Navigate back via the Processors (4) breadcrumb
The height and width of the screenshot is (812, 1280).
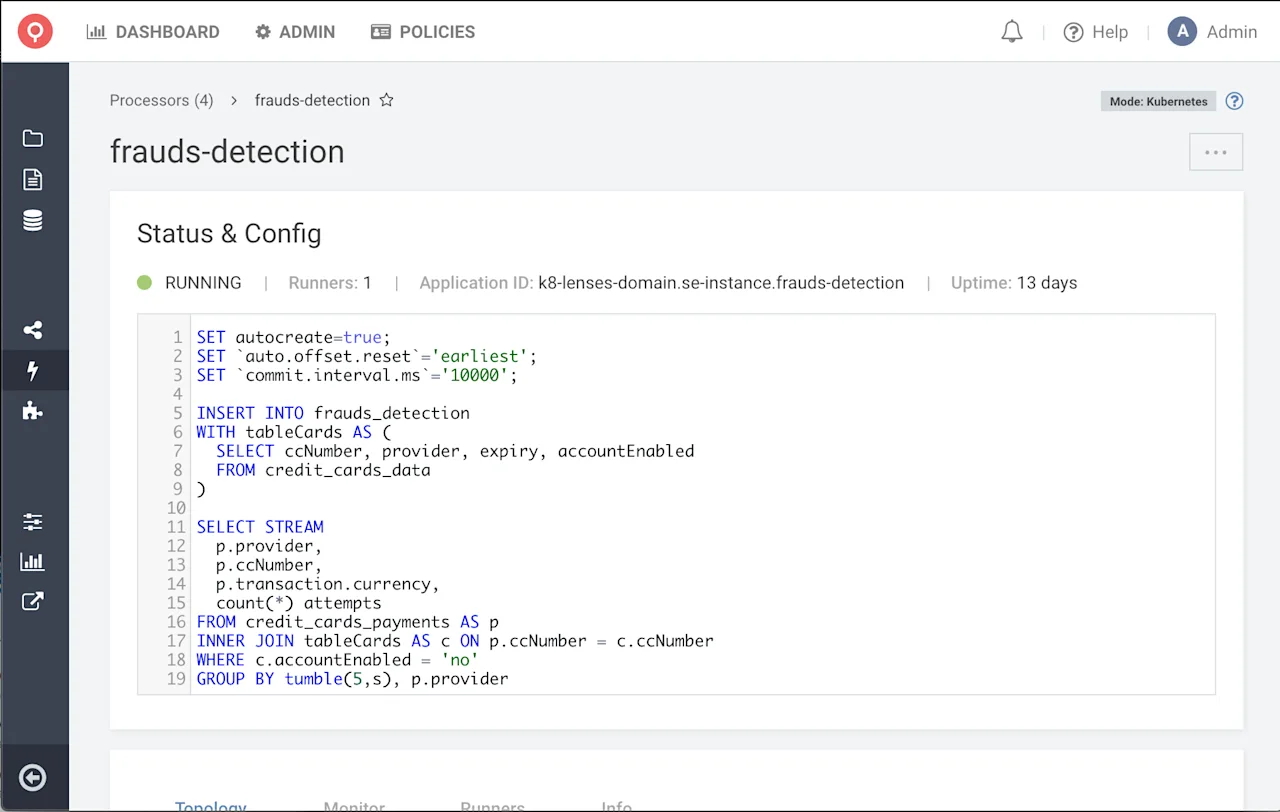pyautogui.click(x=161, y=100)
